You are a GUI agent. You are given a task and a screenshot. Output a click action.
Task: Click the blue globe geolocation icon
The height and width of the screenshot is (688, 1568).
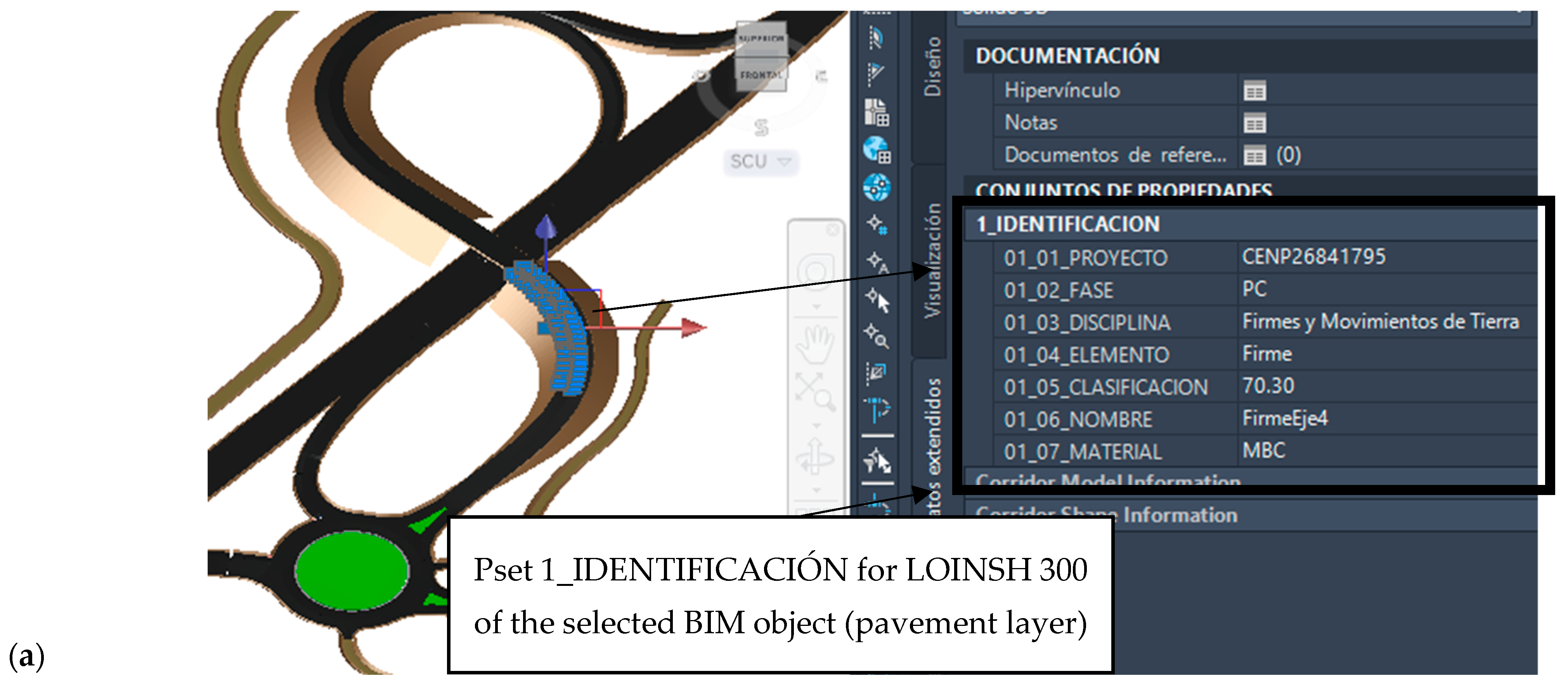[x=877, y=187]
